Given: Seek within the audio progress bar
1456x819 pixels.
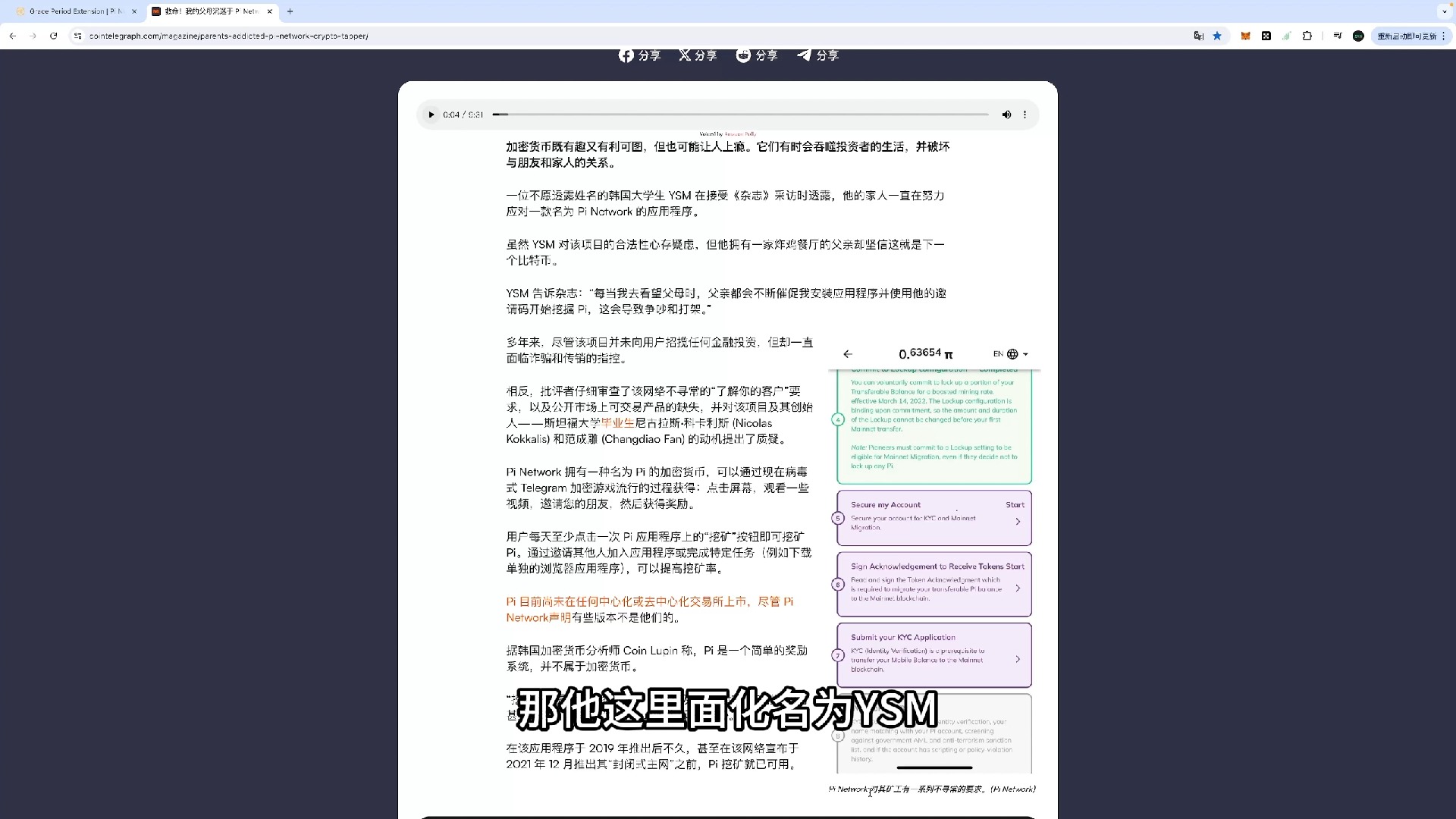Looking at the screenshot, I should pos(740,115).
